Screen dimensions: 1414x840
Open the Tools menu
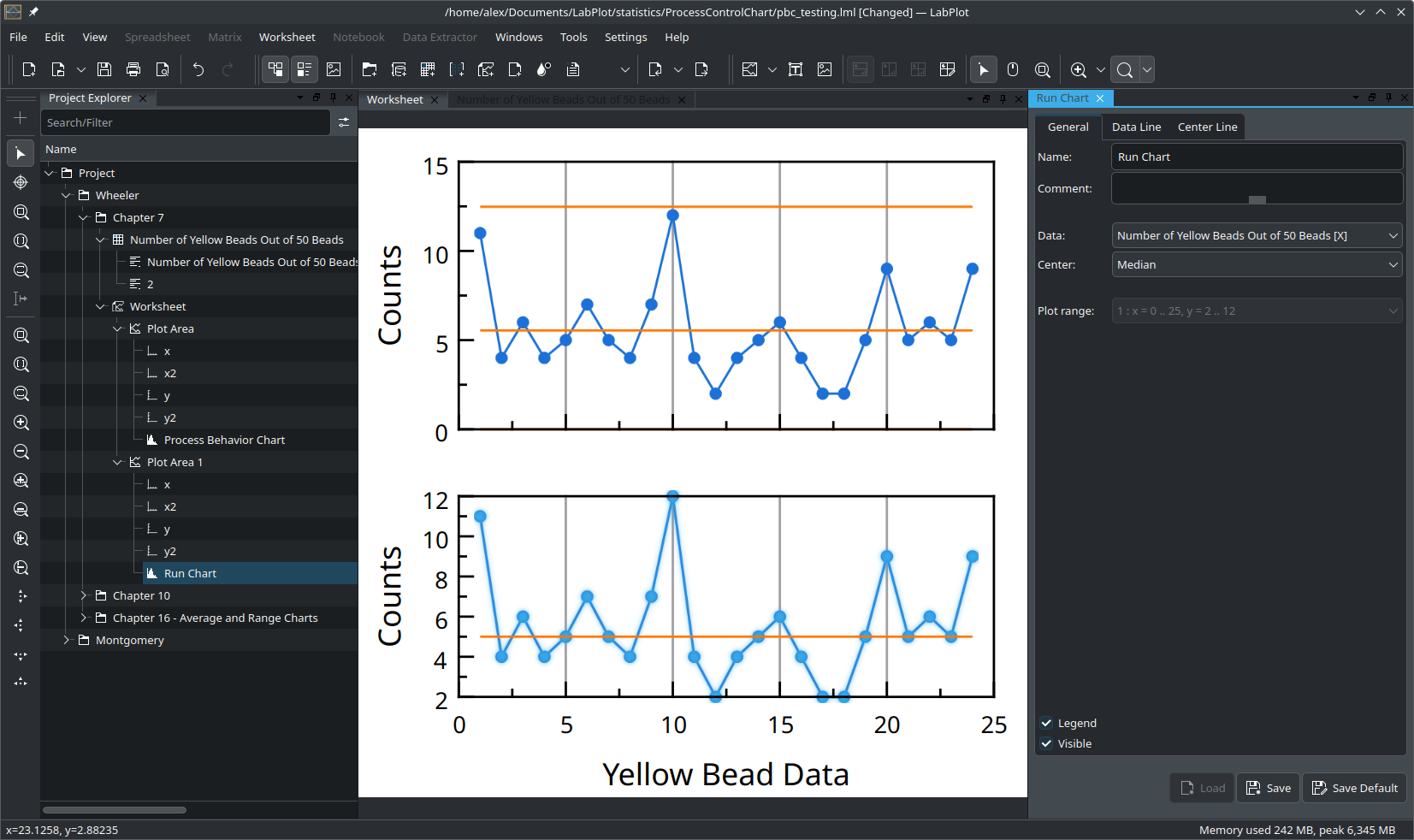(x=573, y=37)
